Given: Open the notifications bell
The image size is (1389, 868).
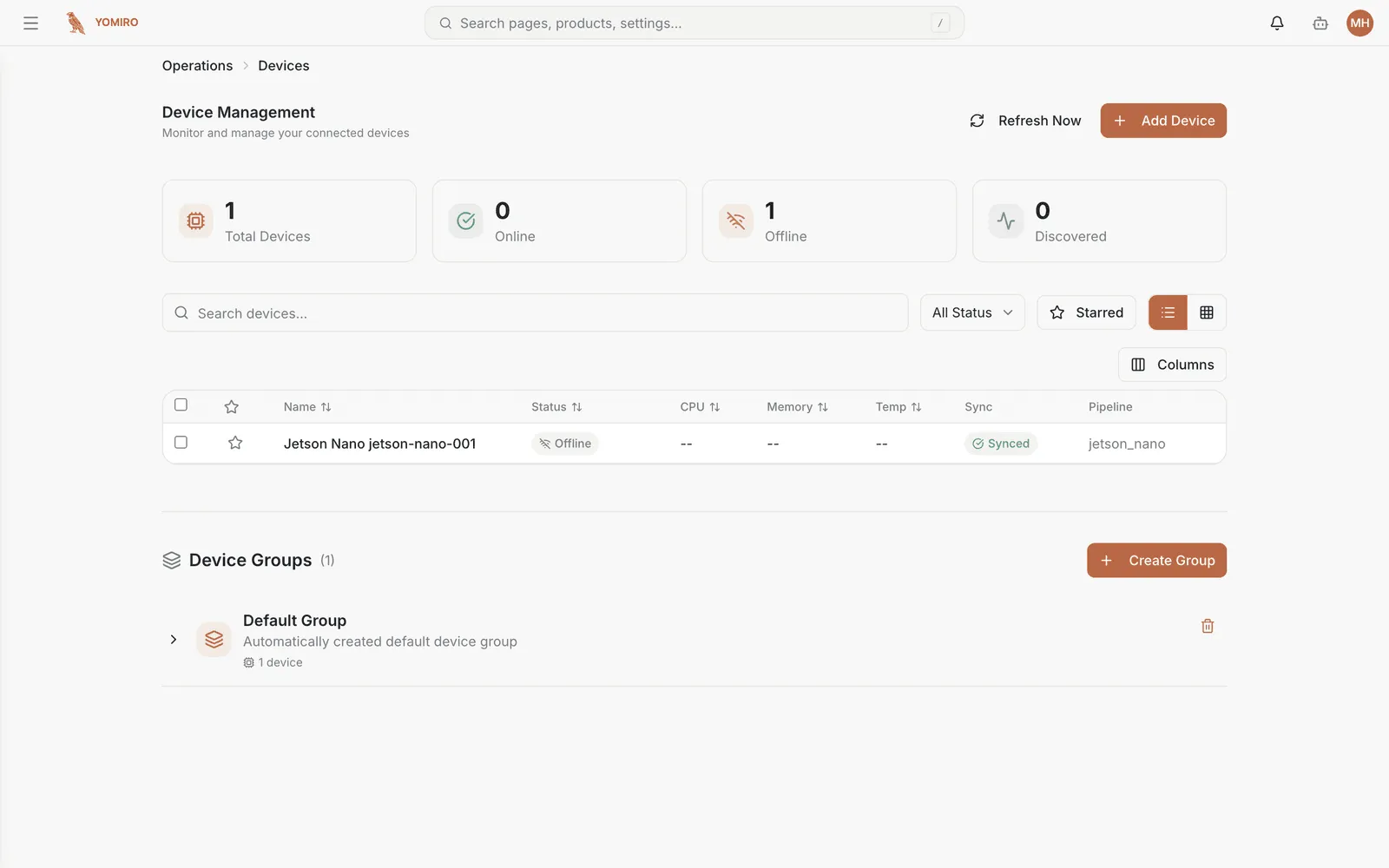Looking at the screenshot, I should (x=1277, y=23).
